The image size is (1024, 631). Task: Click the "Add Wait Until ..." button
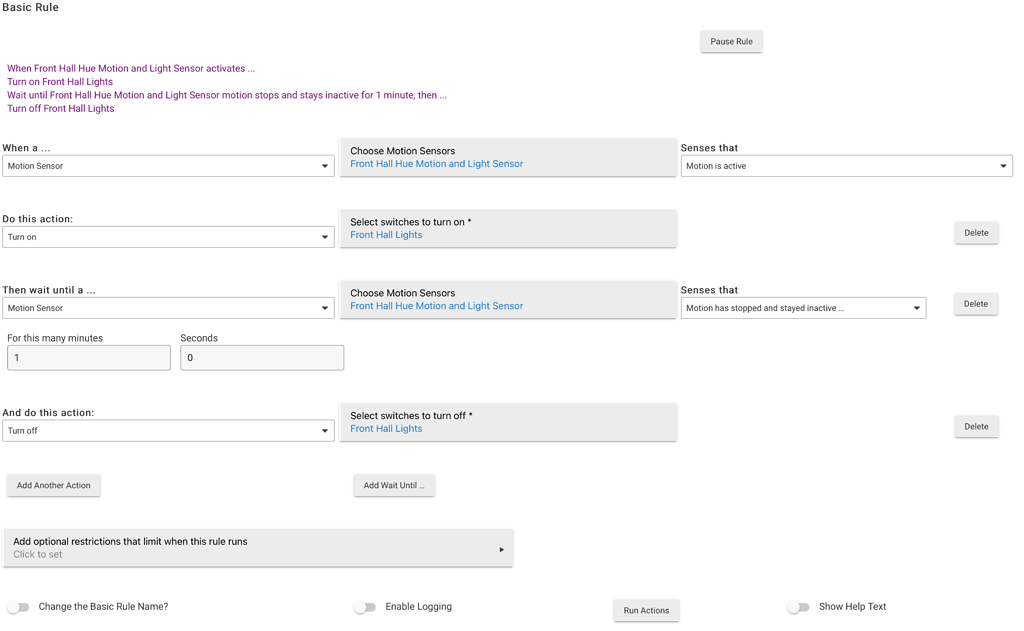pos(393,485)
